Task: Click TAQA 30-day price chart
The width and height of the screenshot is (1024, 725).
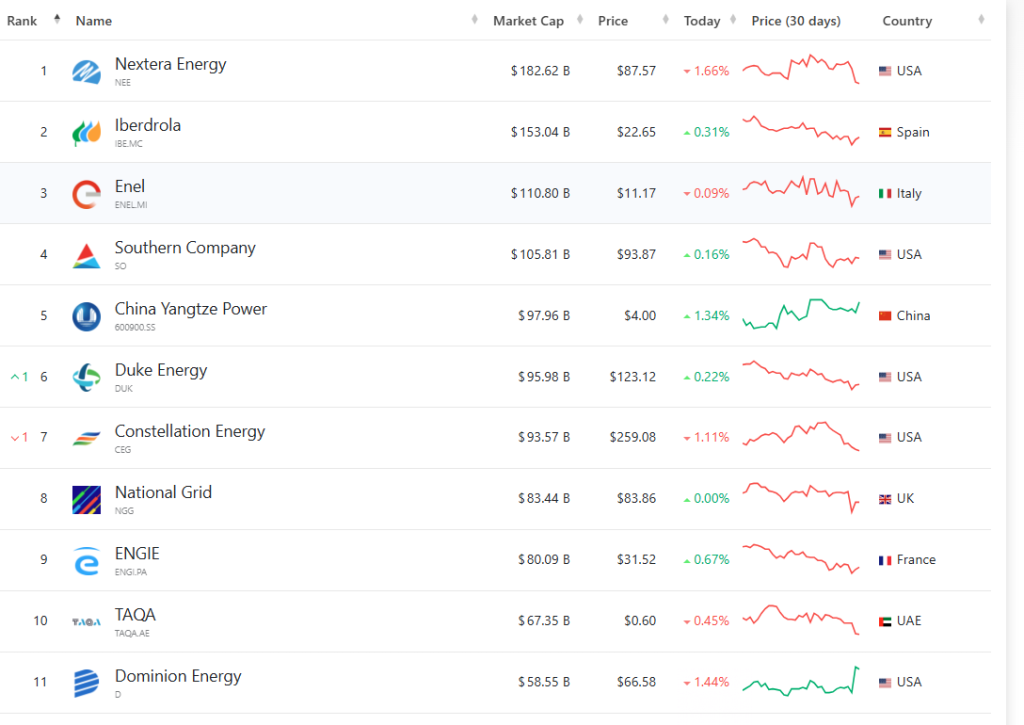Action: (x=801, y=620)
